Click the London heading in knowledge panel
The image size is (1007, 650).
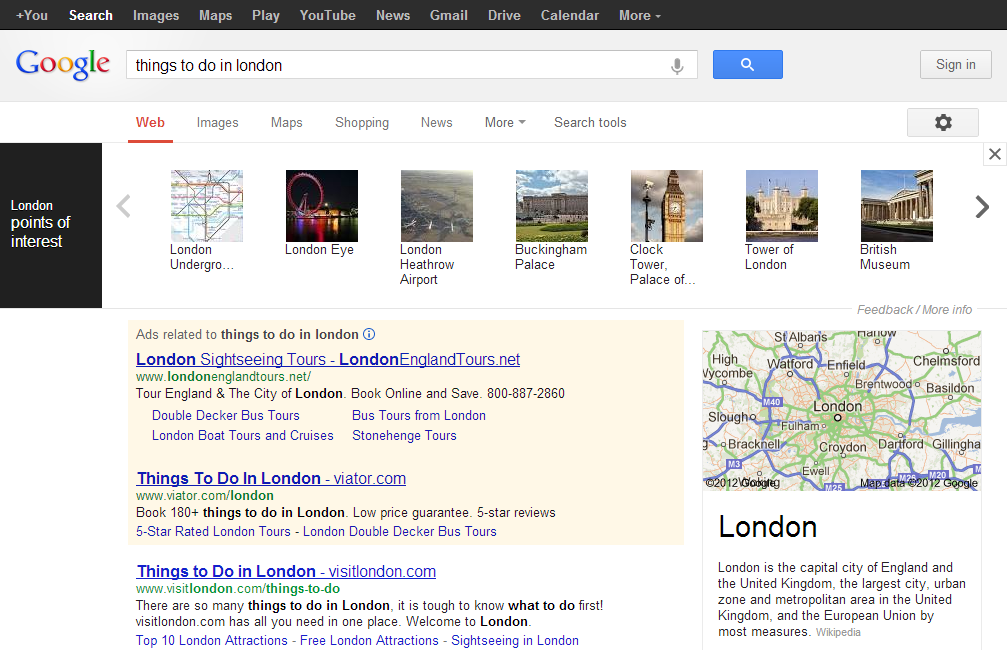[767, 527]
